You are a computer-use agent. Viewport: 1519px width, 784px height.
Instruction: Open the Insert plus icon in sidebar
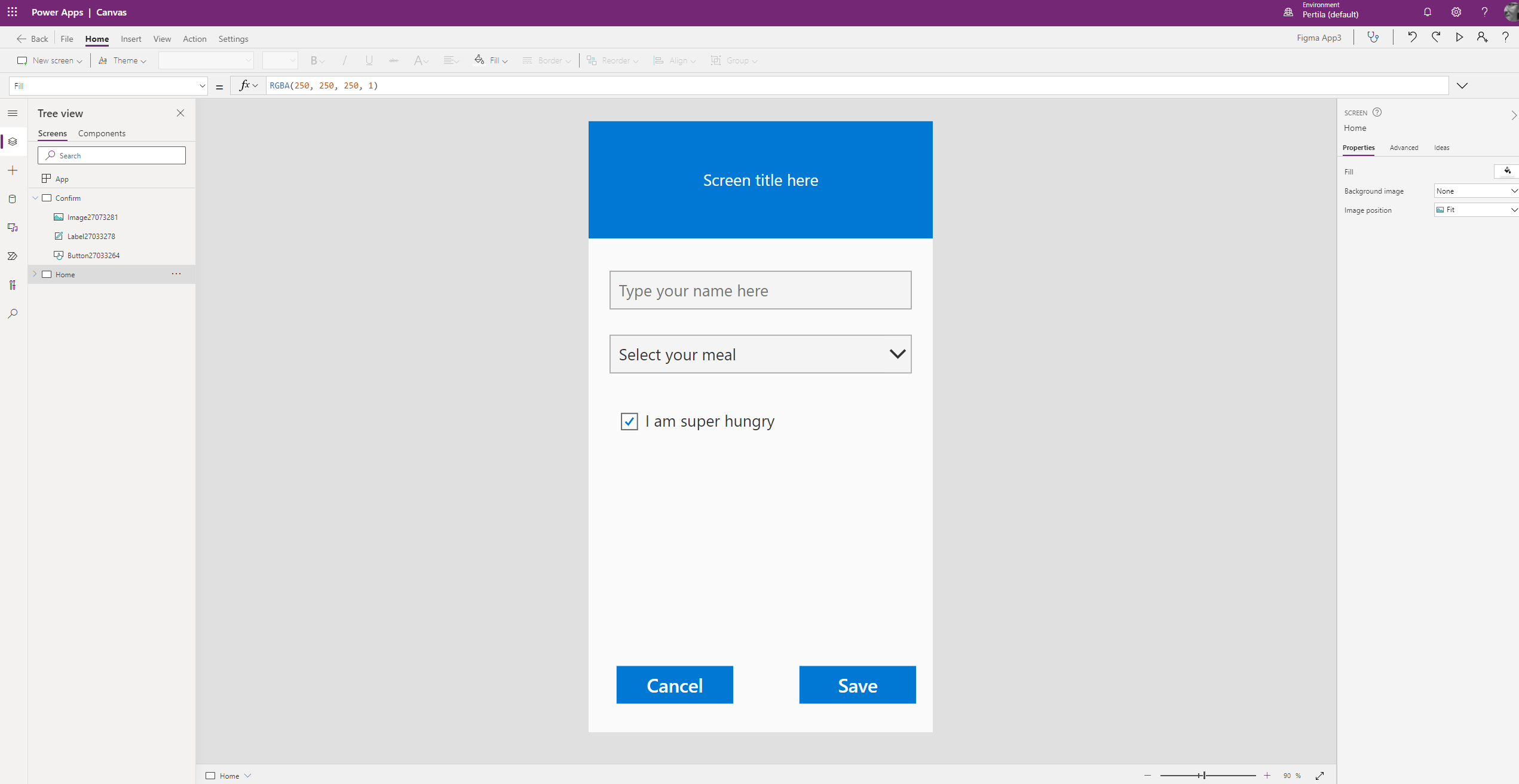(13, 170)
